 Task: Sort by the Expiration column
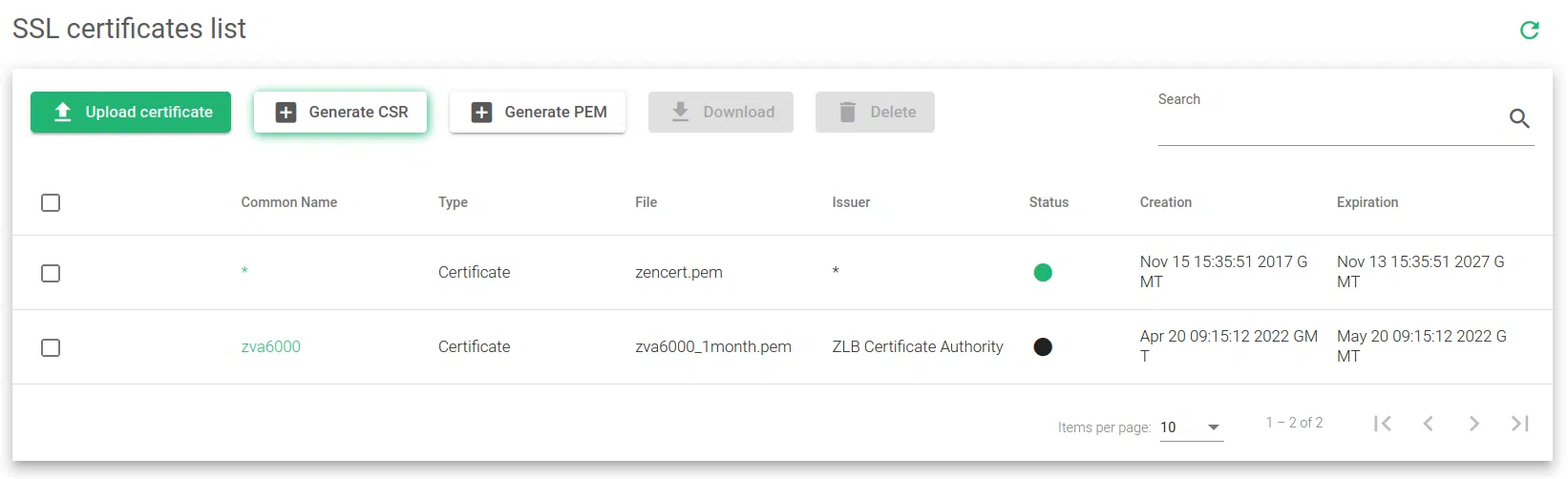(1367, 202)
